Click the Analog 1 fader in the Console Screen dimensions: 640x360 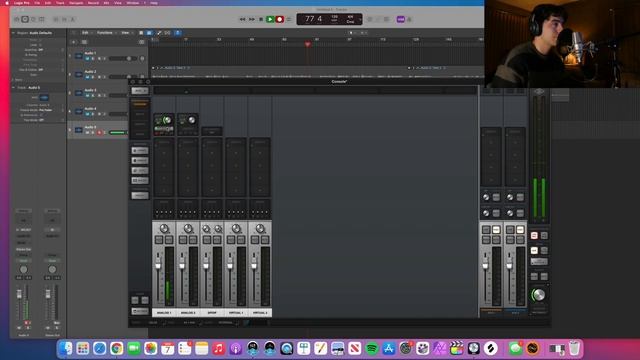pos(158,264)
